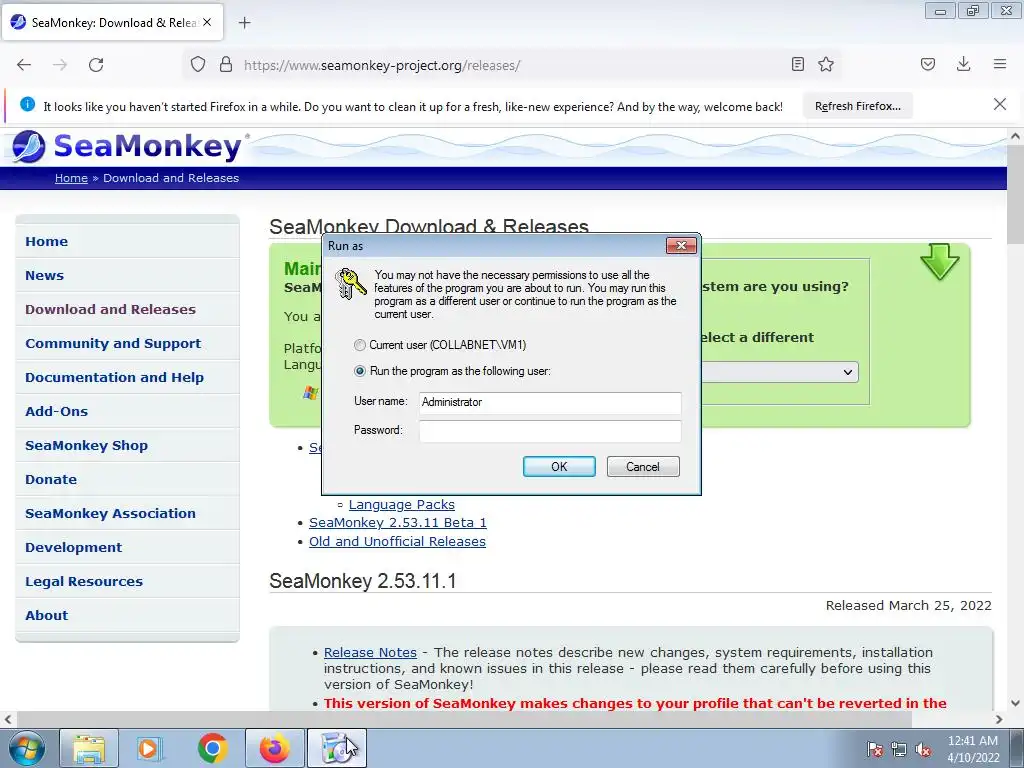Click the User name field with Administrator
1024x768 pixels.
coord(550,402)
